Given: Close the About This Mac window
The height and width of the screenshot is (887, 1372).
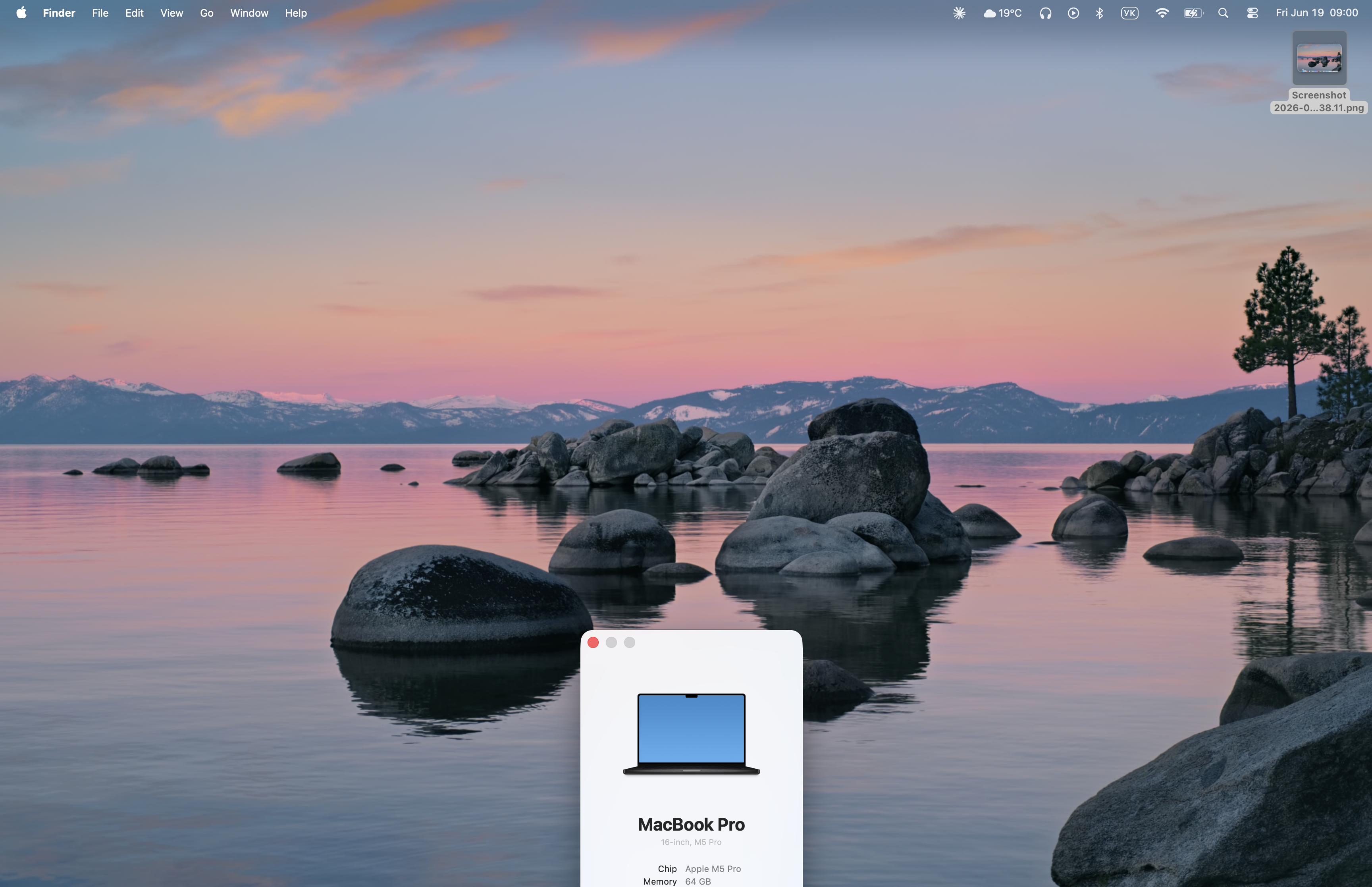Looking at the screenshot, I should pyautogui.click(x=593, y=642).
